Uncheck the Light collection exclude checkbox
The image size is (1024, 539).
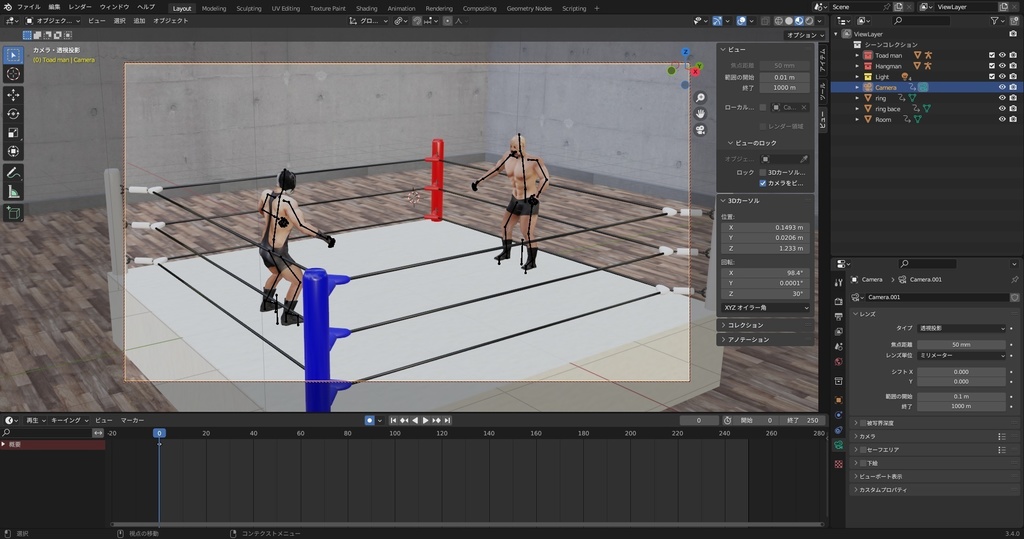pyautogui.click(x=991, y=76)
